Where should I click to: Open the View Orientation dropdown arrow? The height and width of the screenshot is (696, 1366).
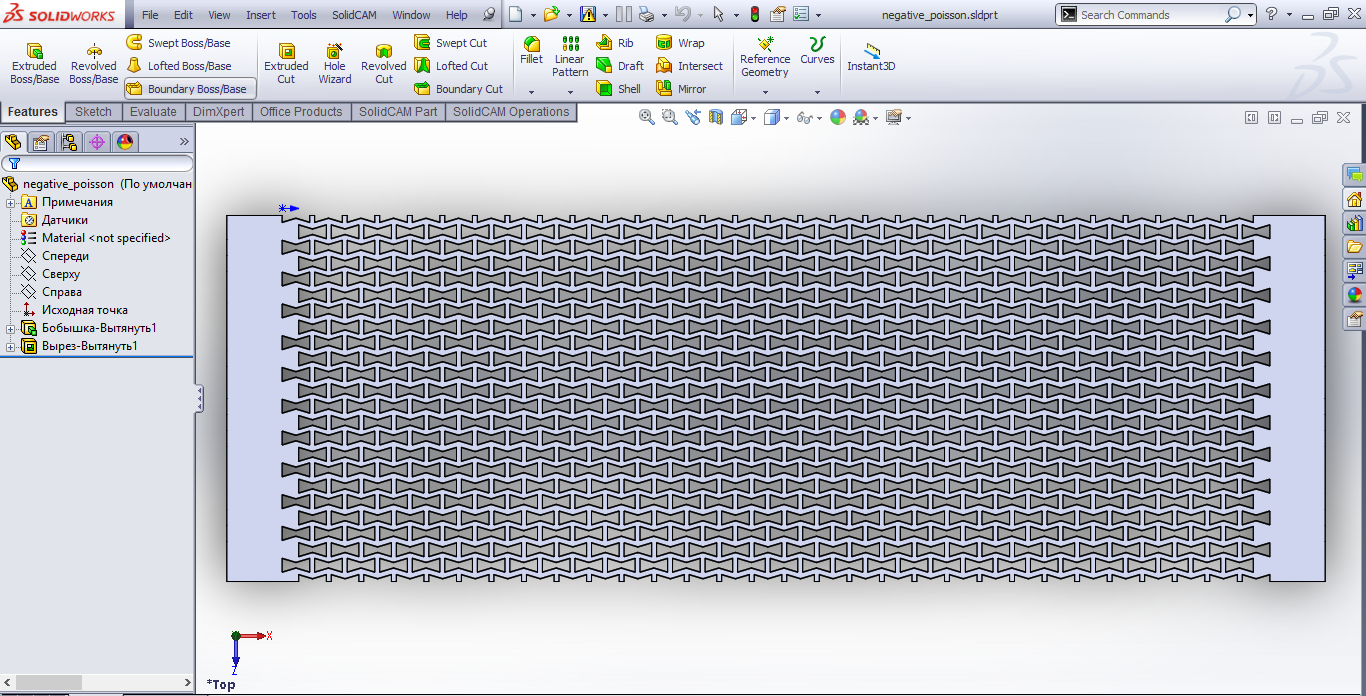coord(754,118)
